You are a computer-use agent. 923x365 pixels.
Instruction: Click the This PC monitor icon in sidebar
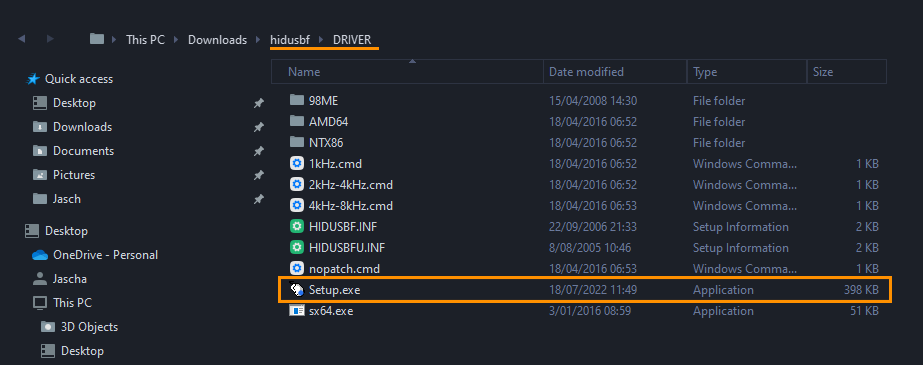click(39, 303)
